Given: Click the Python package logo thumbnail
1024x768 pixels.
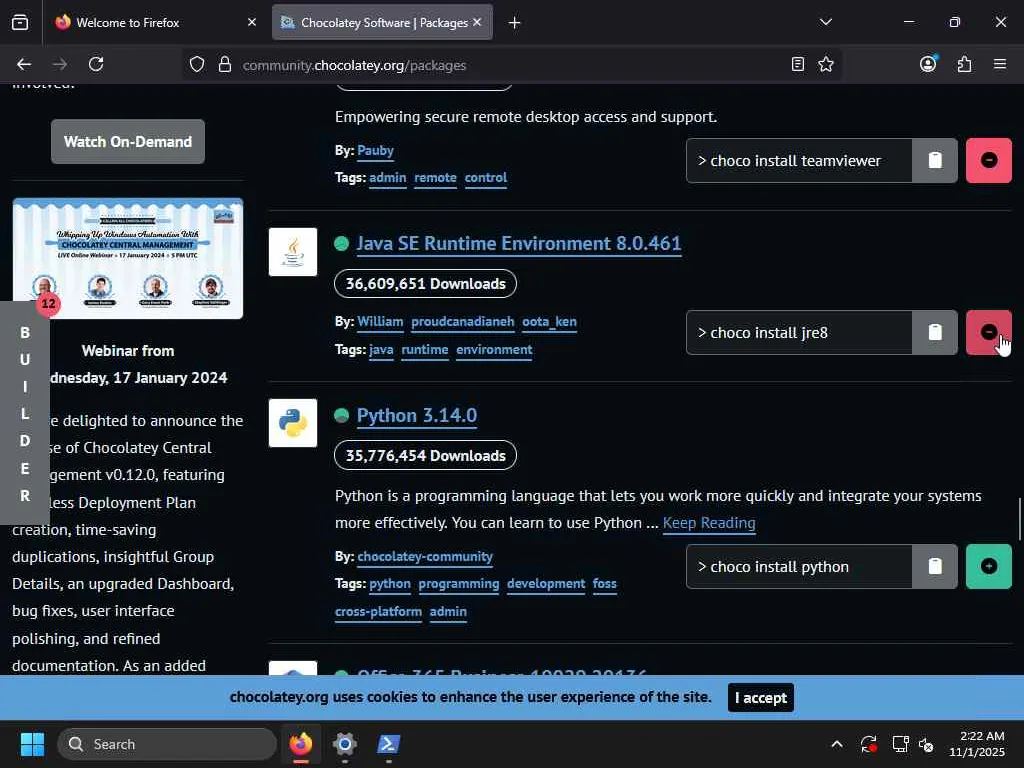Looking at the screenshot, I should pyautogui.click(x=293, y=423).
